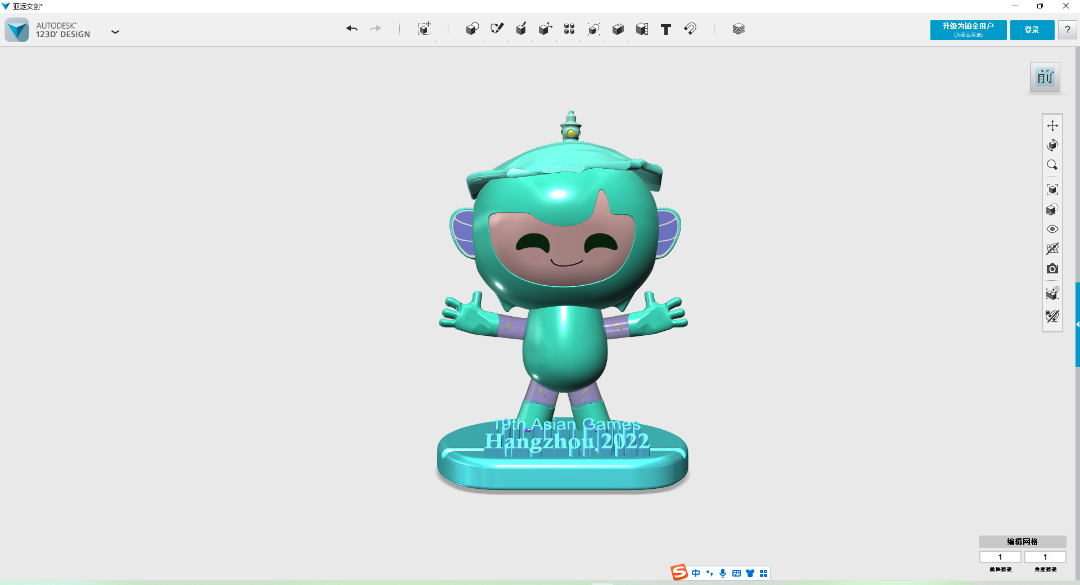Click the Autodesk 123D Design logo

(x=17, y=30)
